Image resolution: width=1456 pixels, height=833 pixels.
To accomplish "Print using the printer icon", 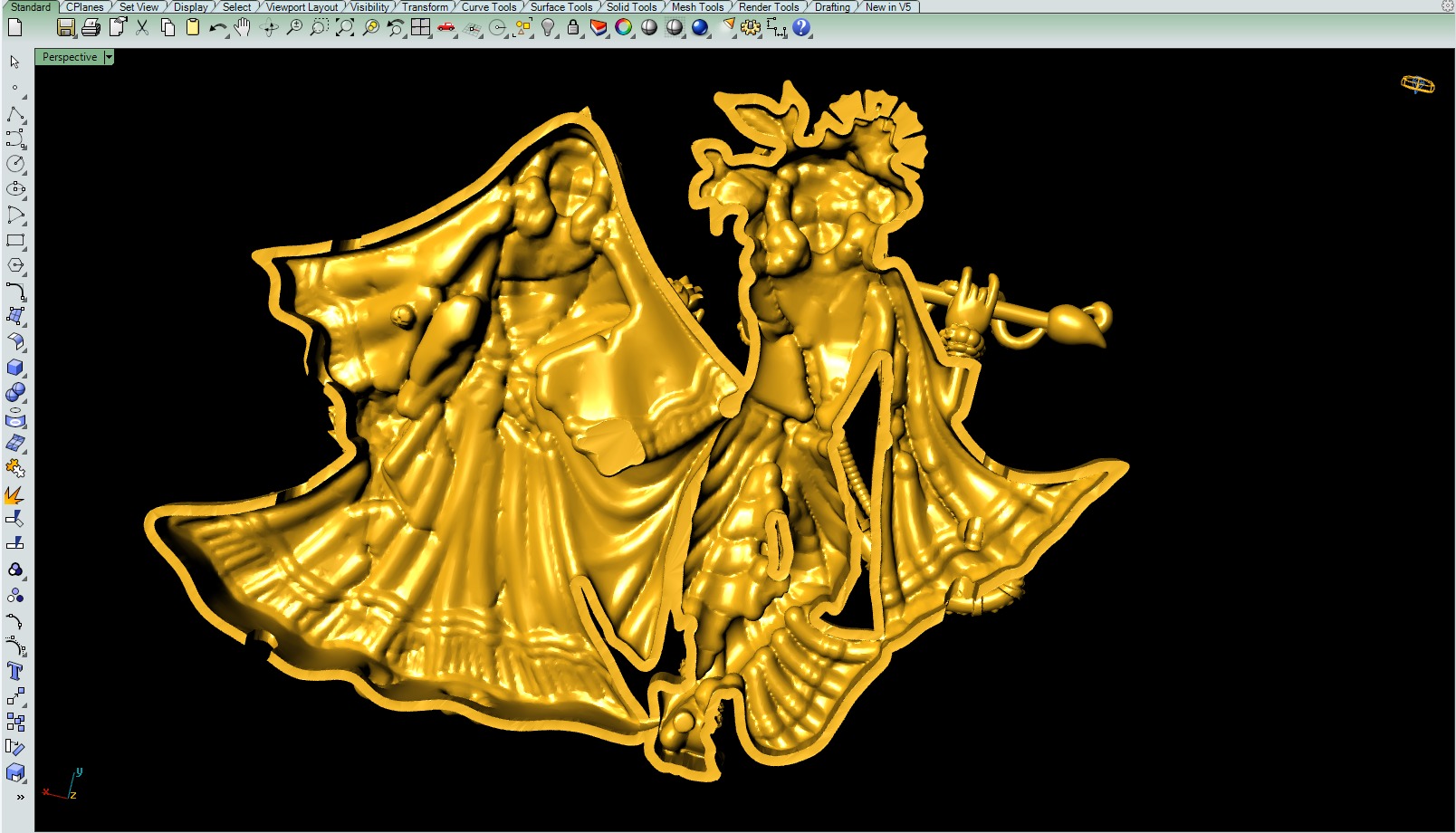I will click(91, 27).
